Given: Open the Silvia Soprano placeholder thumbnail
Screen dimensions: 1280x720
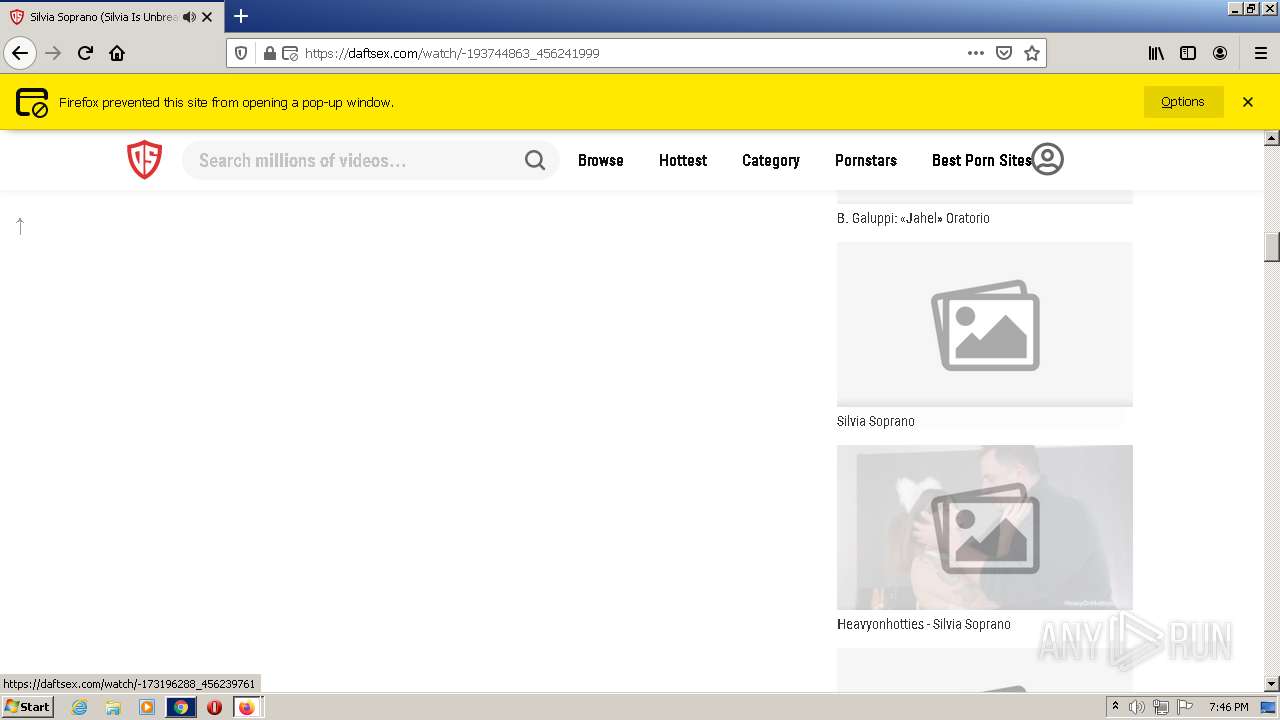Looking at the screenshot, I should pos(985,324).
